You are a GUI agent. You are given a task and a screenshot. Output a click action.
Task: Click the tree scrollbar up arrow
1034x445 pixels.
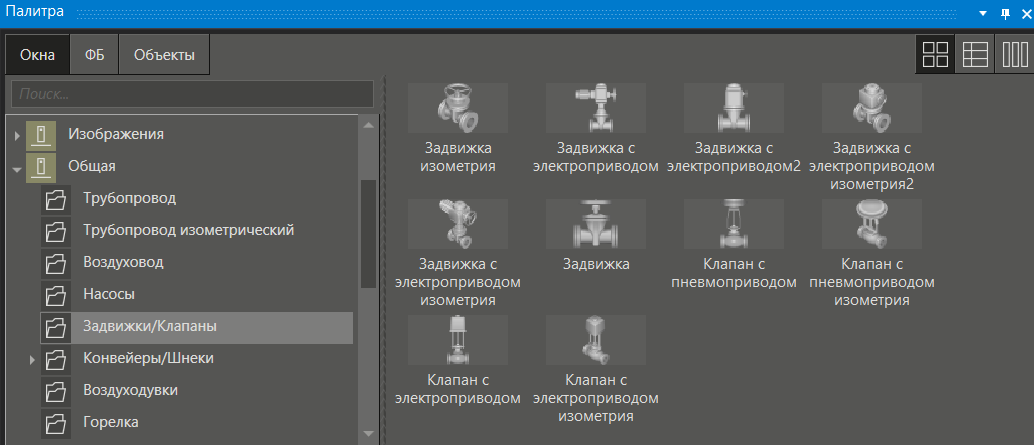tap(369, 125)
